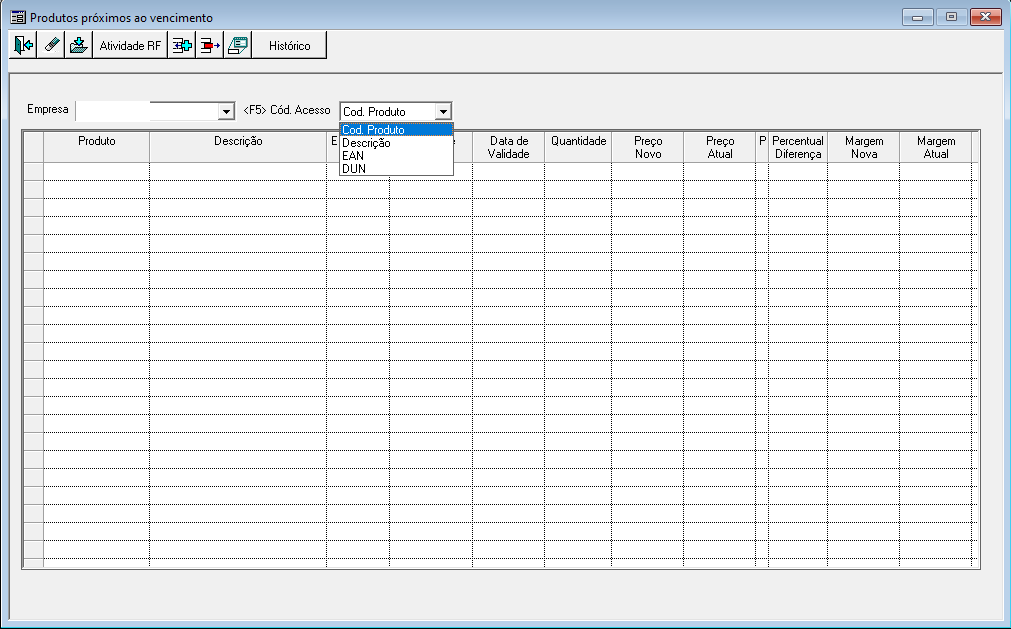Click the Descrição column header in grid

tap(238, 147)
